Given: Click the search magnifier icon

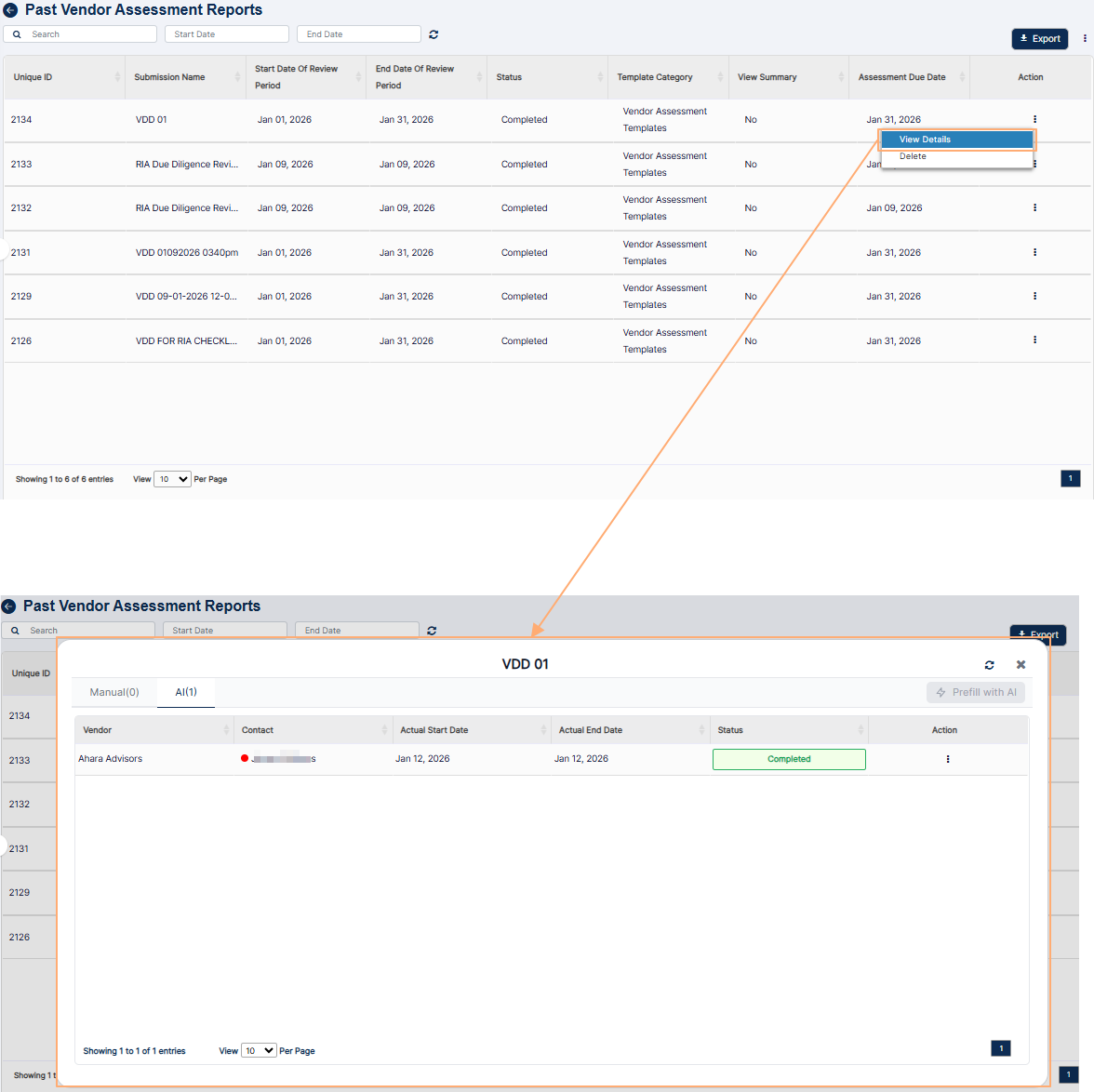Looking at the screenshot, I should (16, 33).
